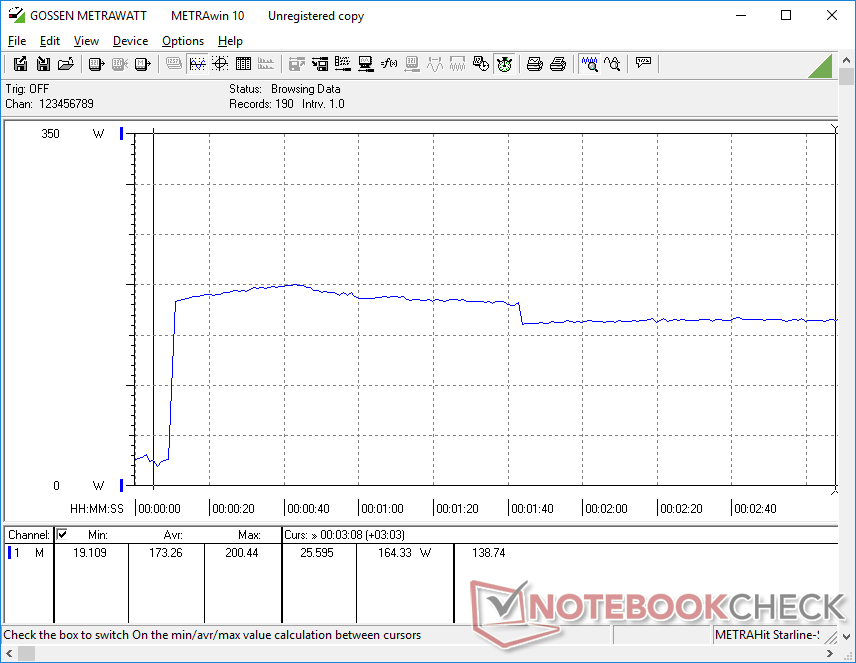
Task: Click the greyed bar chart view icon
Action: [x=266, y=64]
